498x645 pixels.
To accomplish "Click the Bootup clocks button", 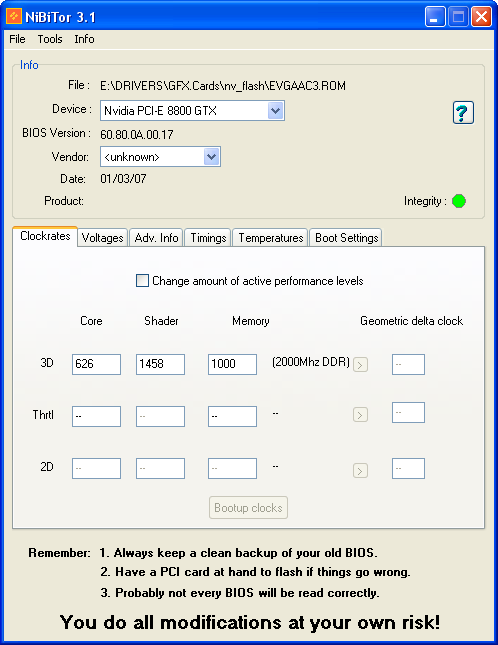I will pyautogui.click(x=248, y=508).
